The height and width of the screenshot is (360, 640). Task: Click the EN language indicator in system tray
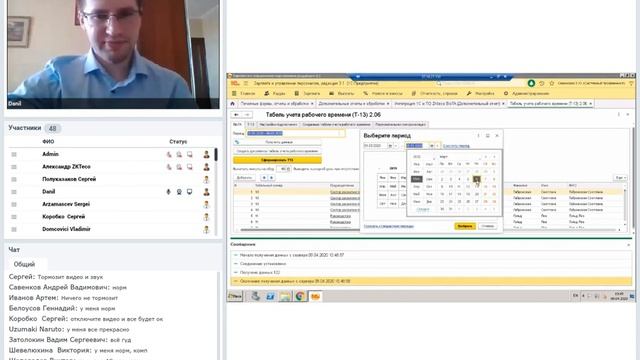(x=576, y=296)
